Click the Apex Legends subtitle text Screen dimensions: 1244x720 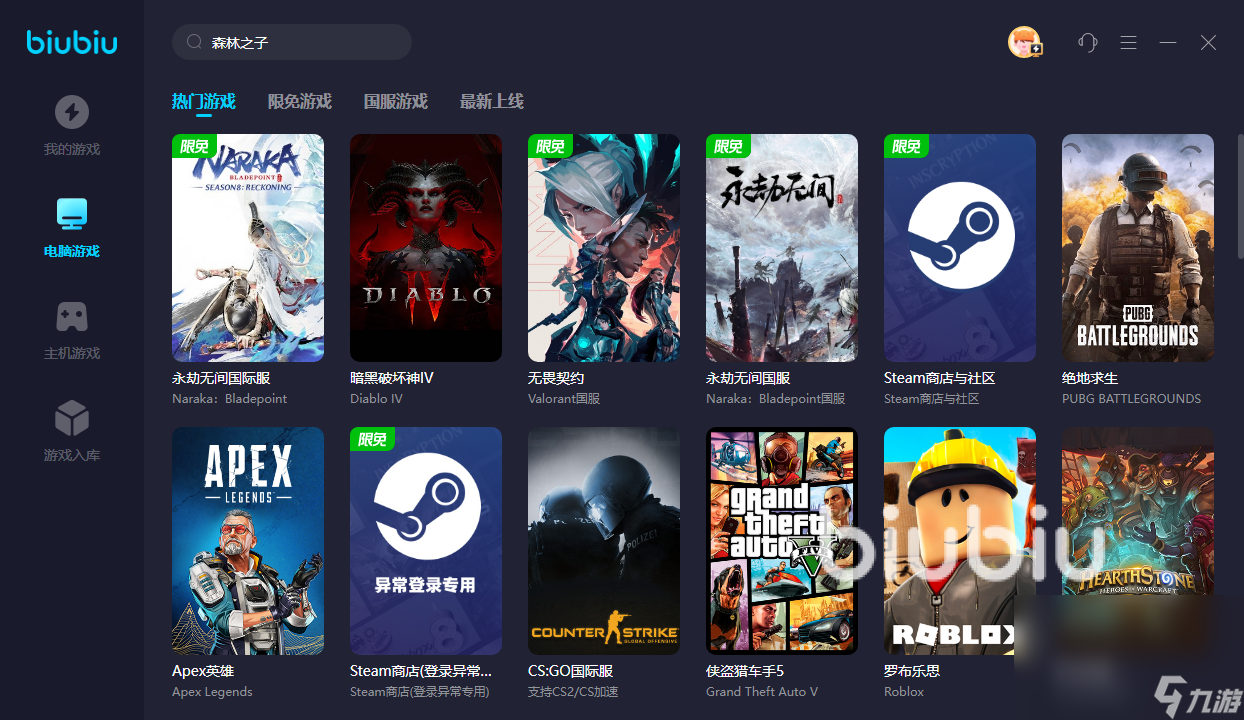(x=212, y=691)
